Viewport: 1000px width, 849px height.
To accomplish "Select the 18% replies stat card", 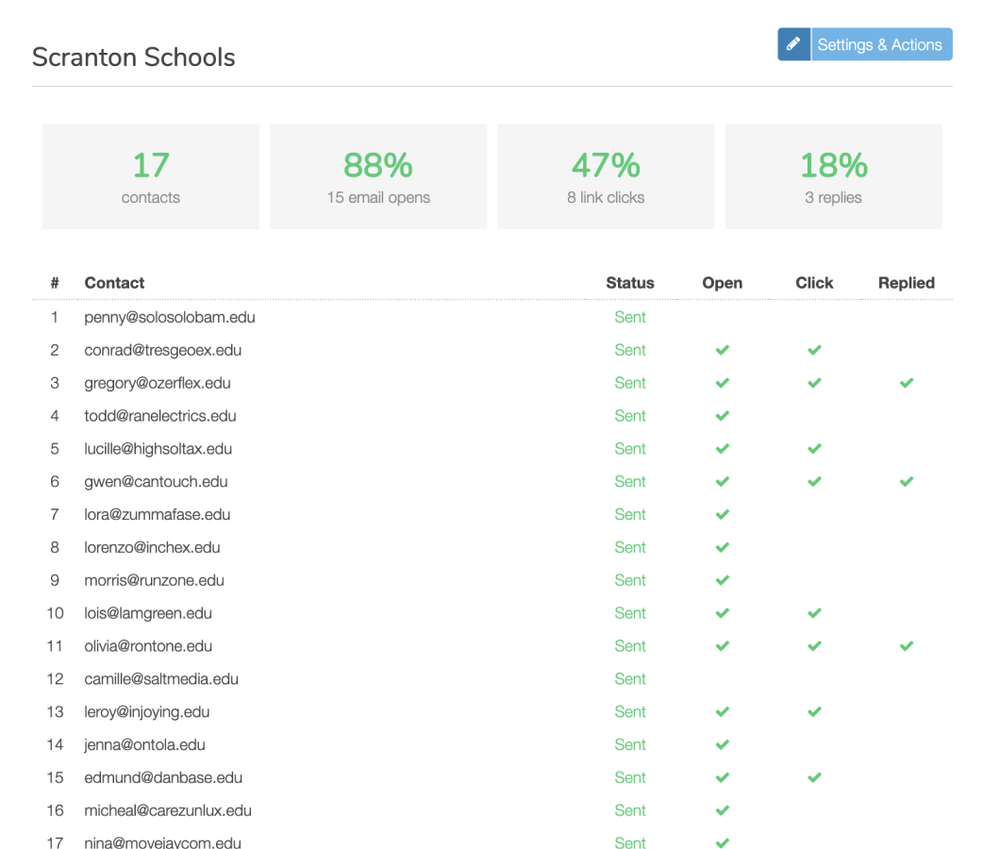I will pos(833,176).
